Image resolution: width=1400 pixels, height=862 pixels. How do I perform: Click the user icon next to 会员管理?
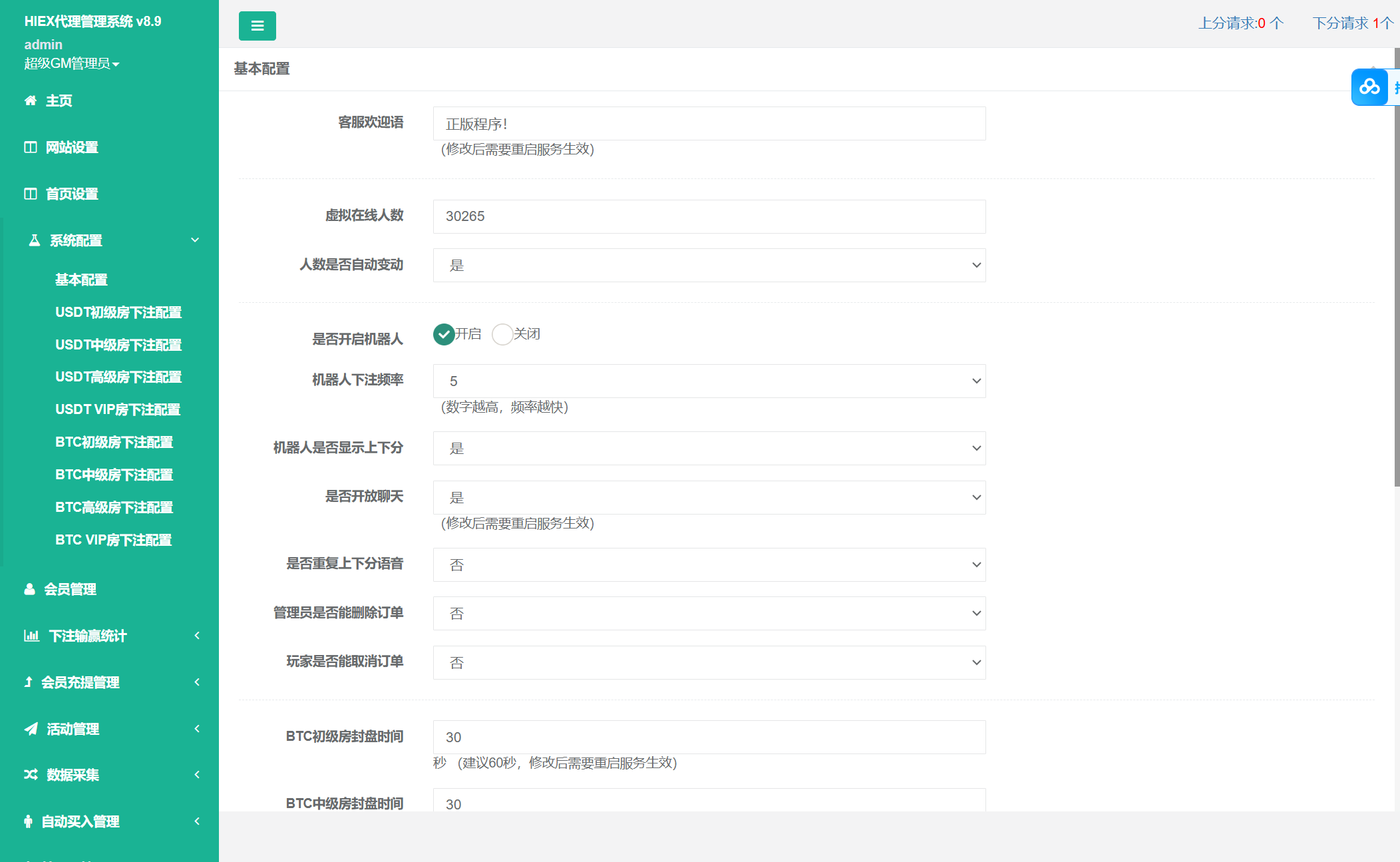click(x=29, y=589)
